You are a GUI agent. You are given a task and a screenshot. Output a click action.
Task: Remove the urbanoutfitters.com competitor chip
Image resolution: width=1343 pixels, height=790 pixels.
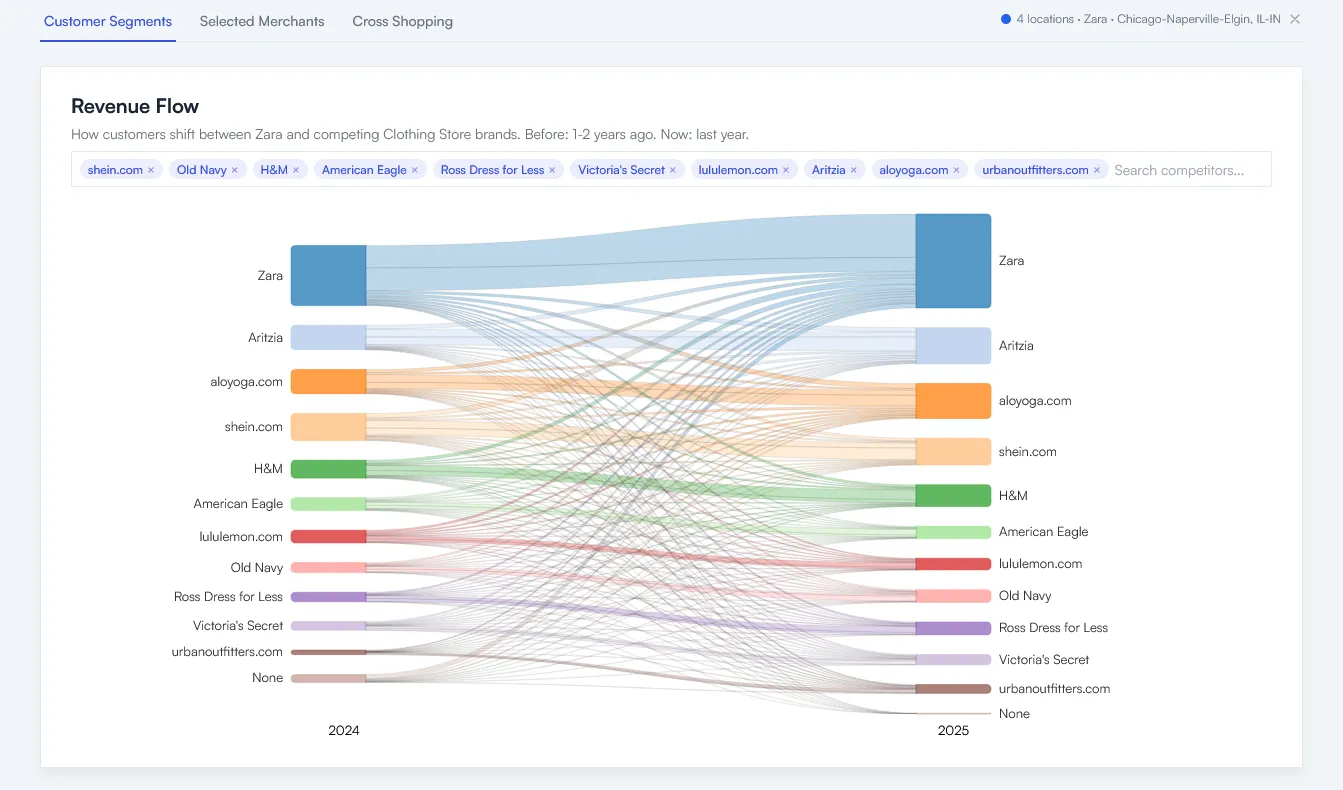(x=1097, y=170)
